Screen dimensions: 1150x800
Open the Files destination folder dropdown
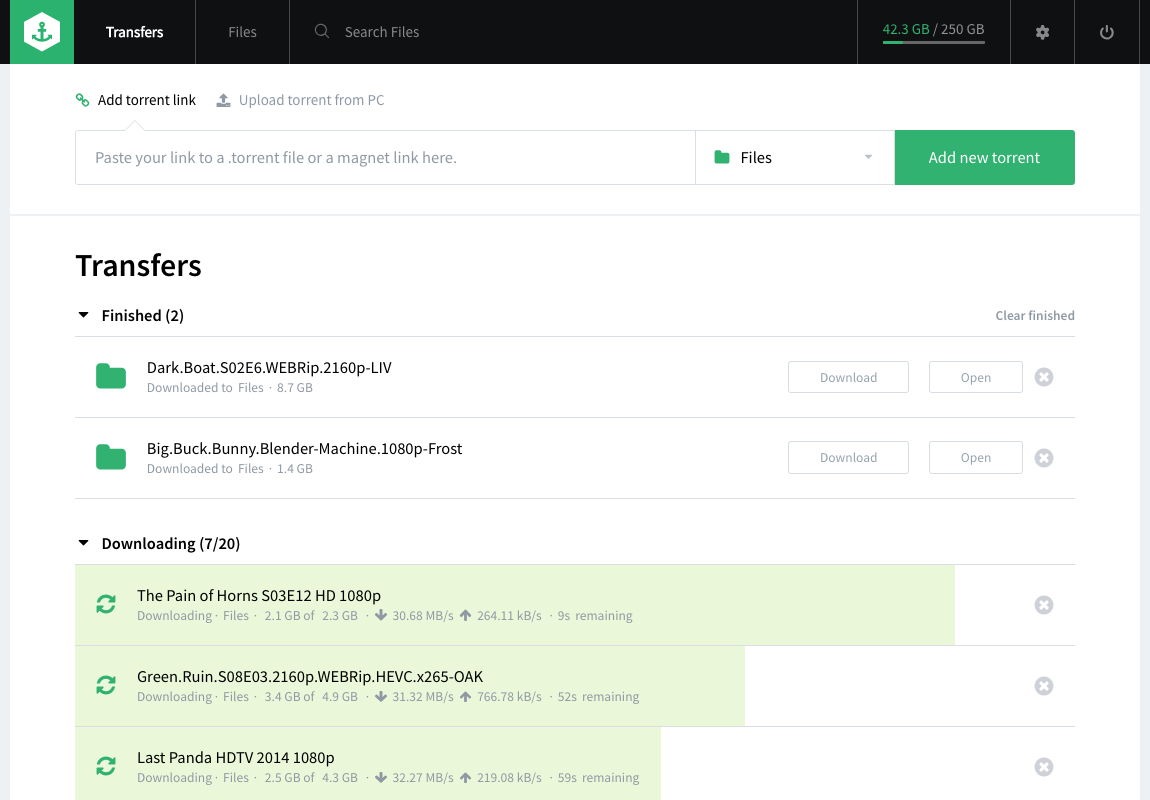click(x=794, y=158)
